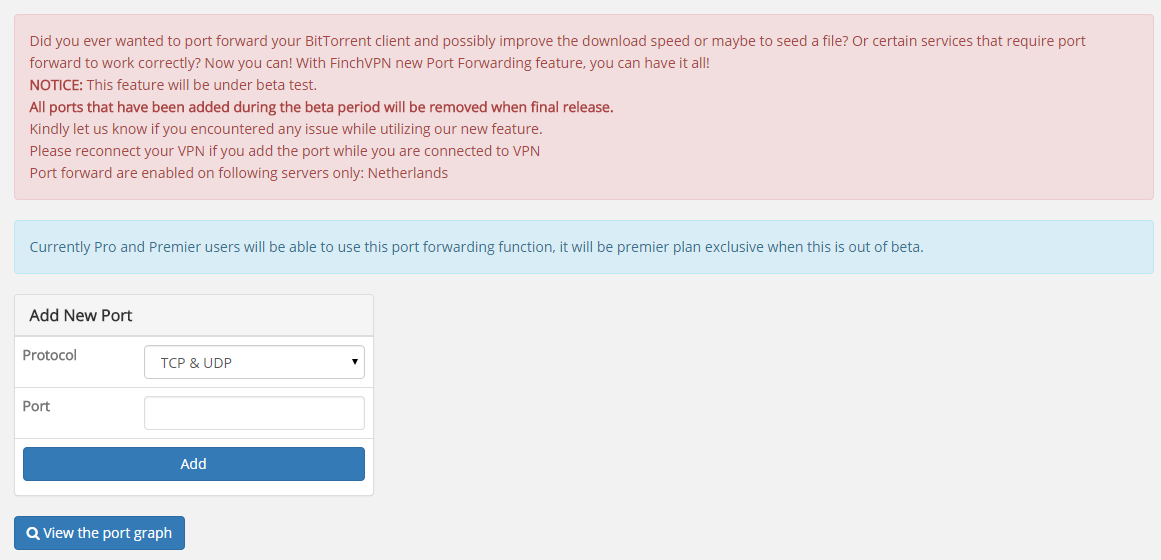
Task: Click the magnifier icon on View the port graph
Action: (33, 533)
